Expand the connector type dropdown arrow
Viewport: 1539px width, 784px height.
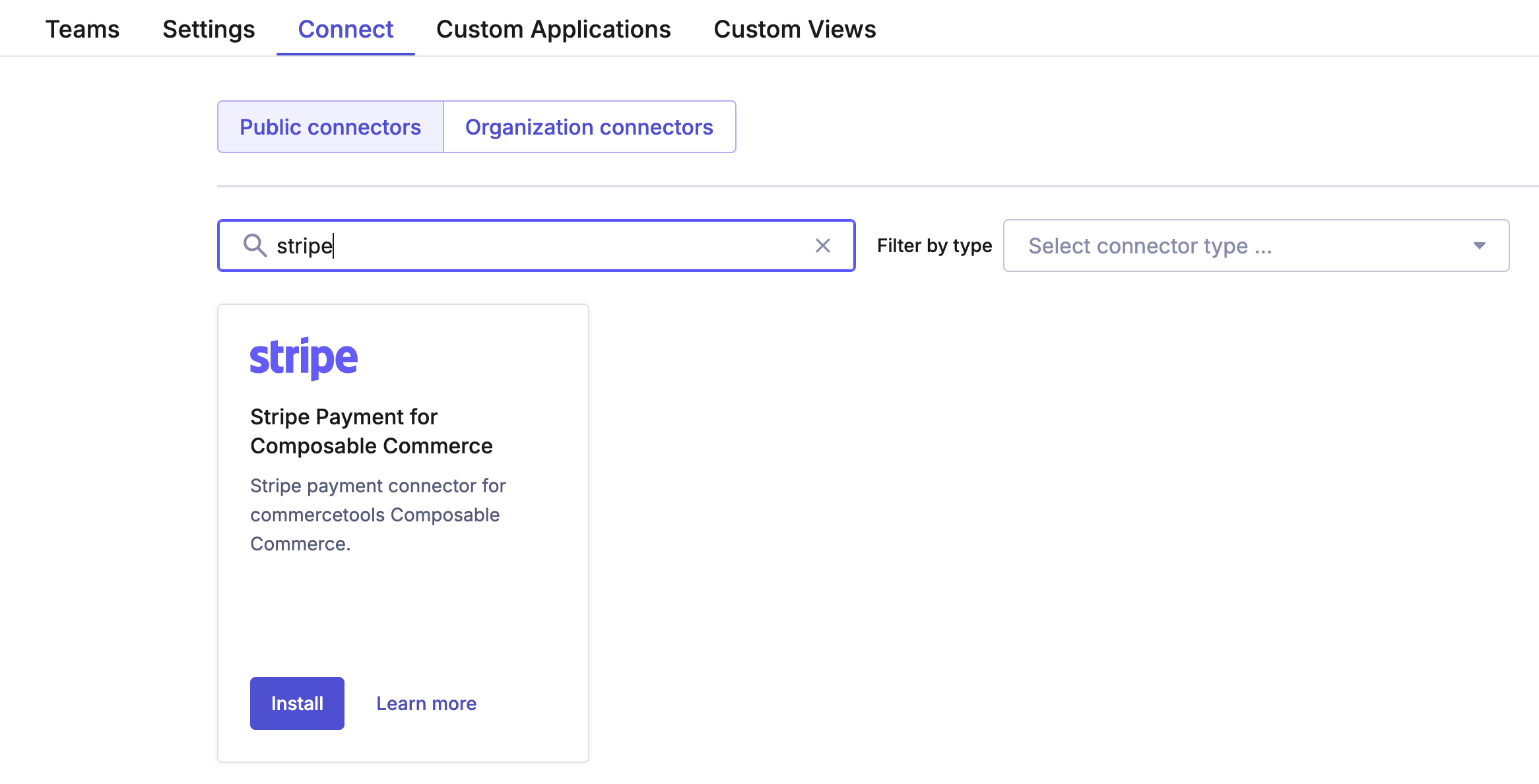pyautogui.click(x=1480, y=245)
